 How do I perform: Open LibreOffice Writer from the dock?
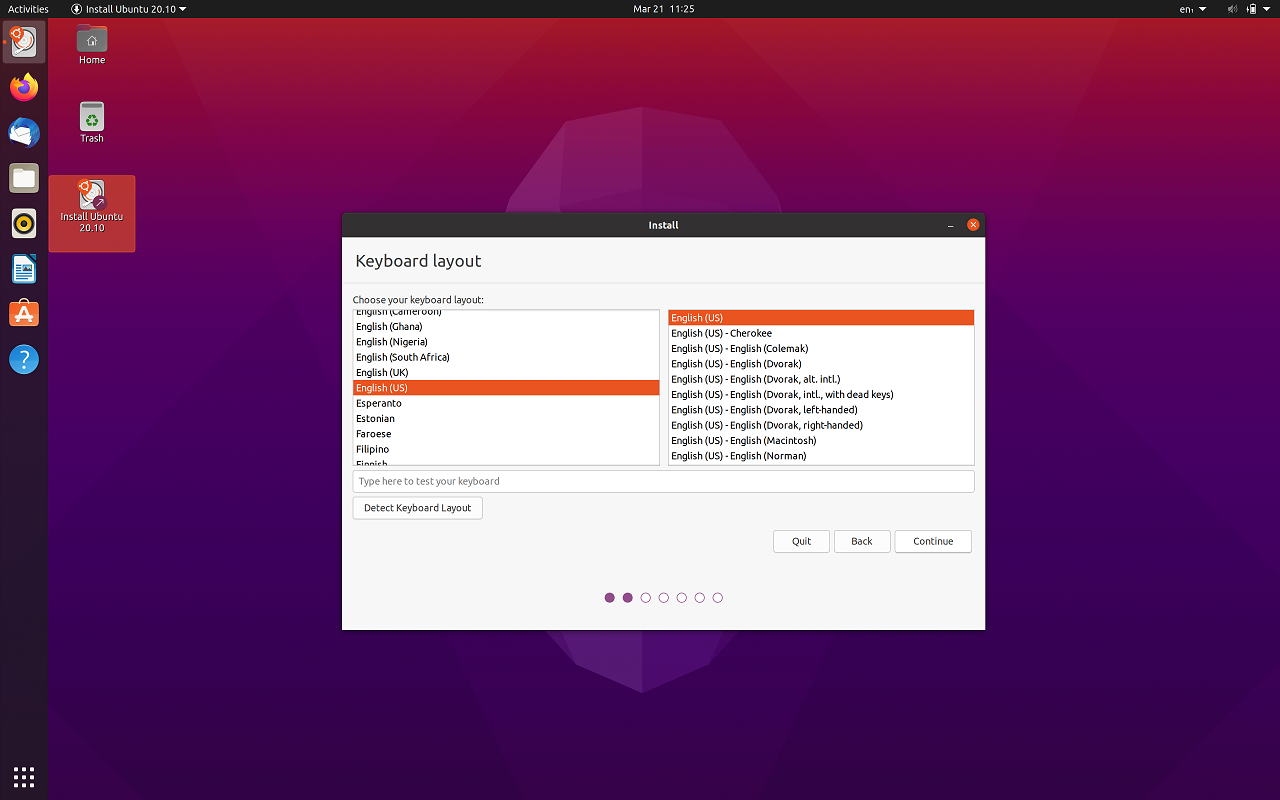(x=24, y=269)
